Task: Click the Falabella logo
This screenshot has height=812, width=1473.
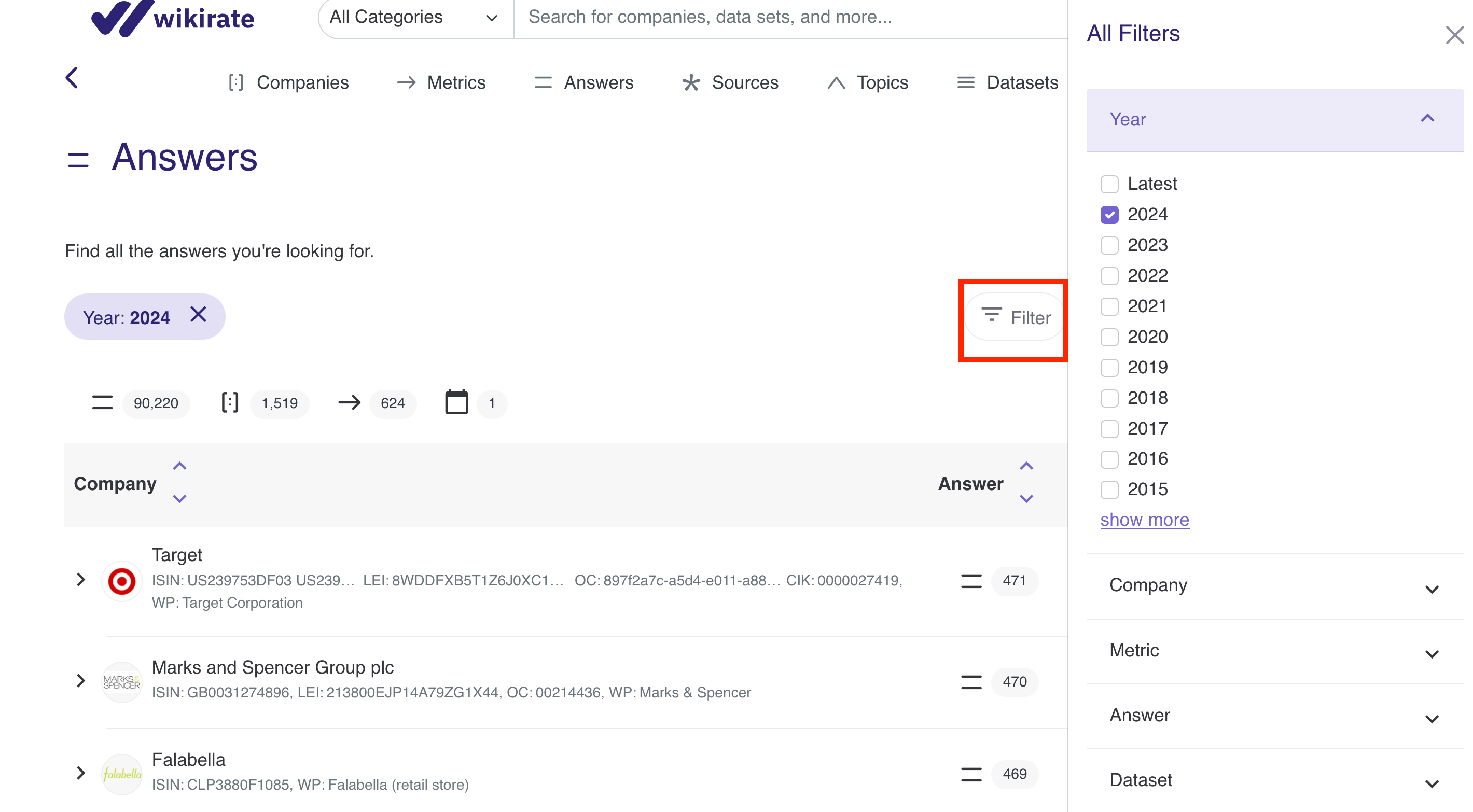Action: pos(122,774)
